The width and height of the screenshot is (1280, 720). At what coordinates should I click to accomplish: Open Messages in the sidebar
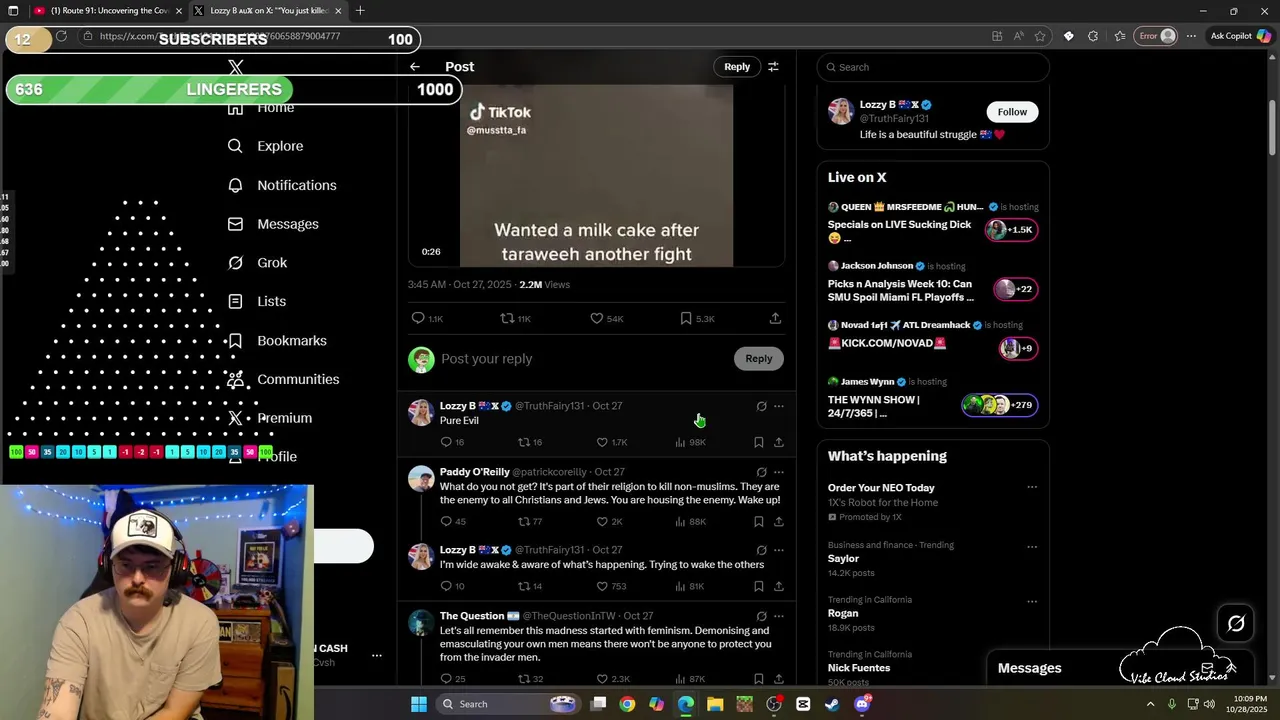click(273, 224)
